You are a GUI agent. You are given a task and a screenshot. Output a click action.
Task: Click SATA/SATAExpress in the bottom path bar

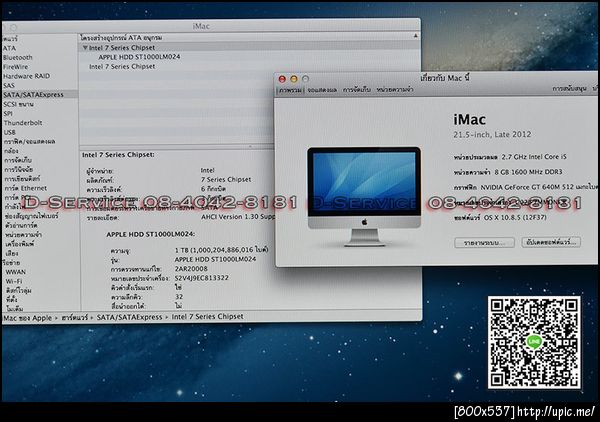[x=129, y=317]
